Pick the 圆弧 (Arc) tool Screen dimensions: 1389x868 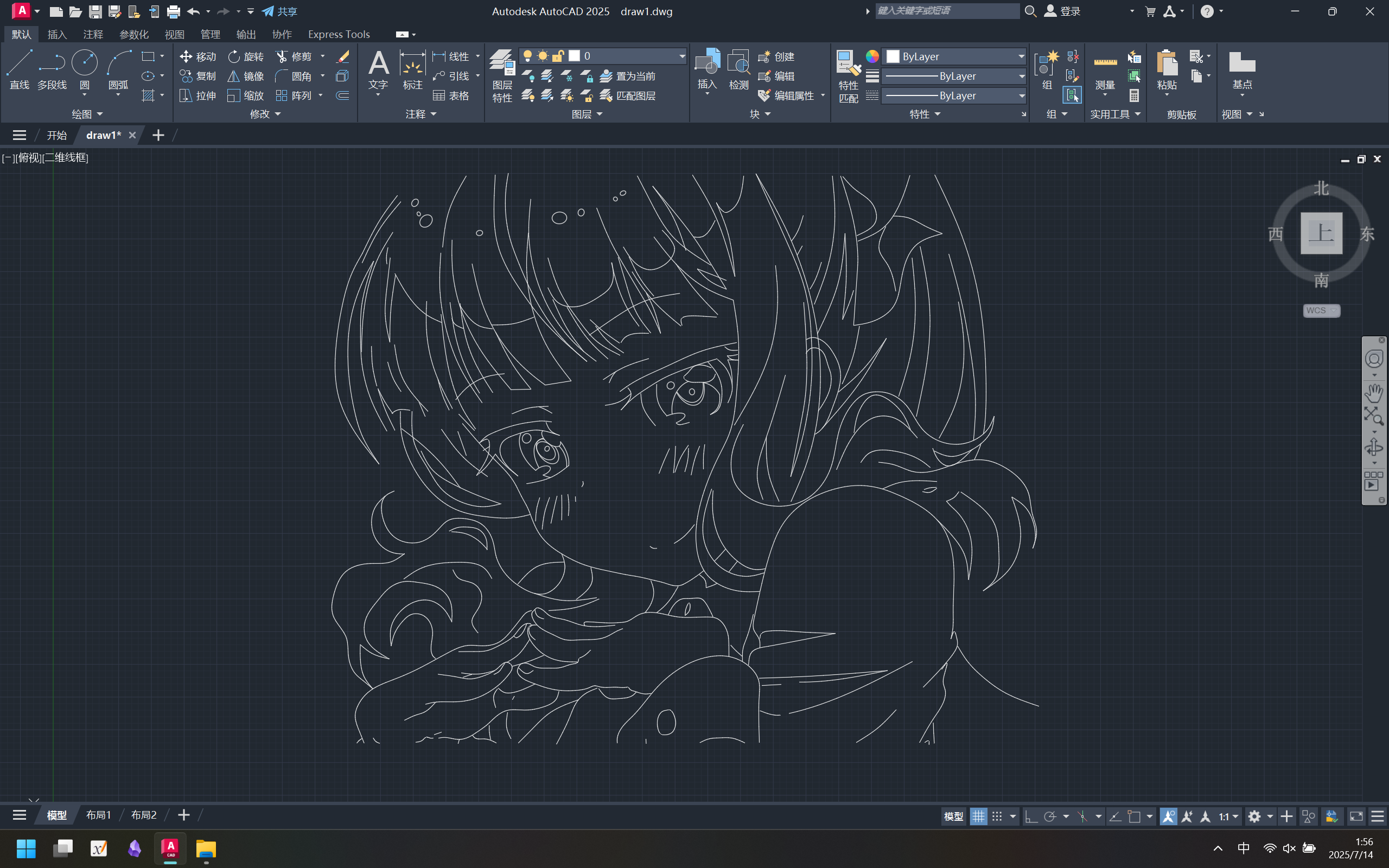[x=119, y=69]
